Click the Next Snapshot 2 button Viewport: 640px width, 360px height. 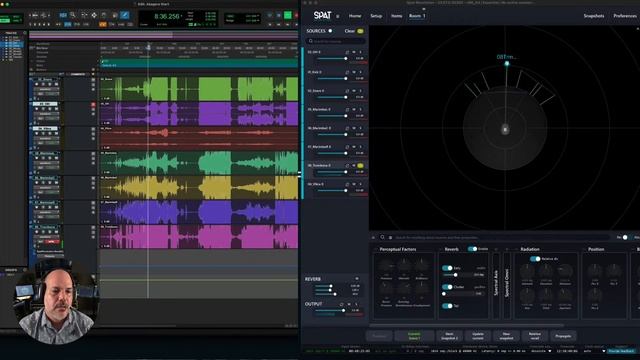(449, 336)
